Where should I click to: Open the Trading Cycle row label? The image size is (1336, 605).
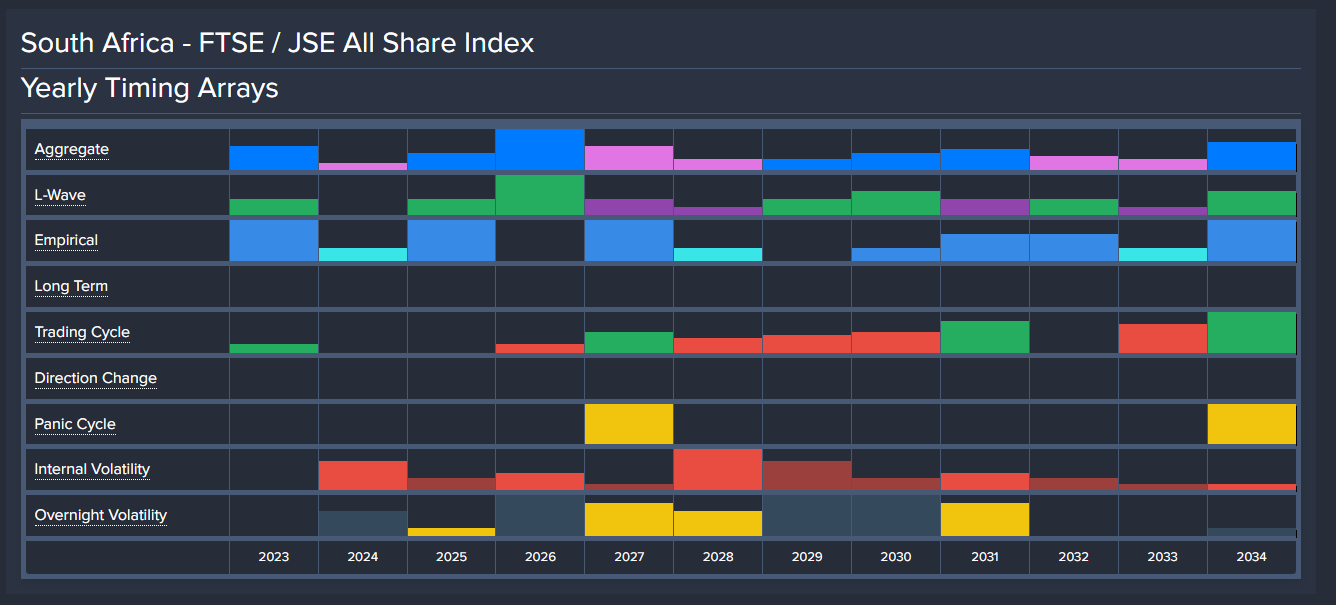(x=82, y=333)
